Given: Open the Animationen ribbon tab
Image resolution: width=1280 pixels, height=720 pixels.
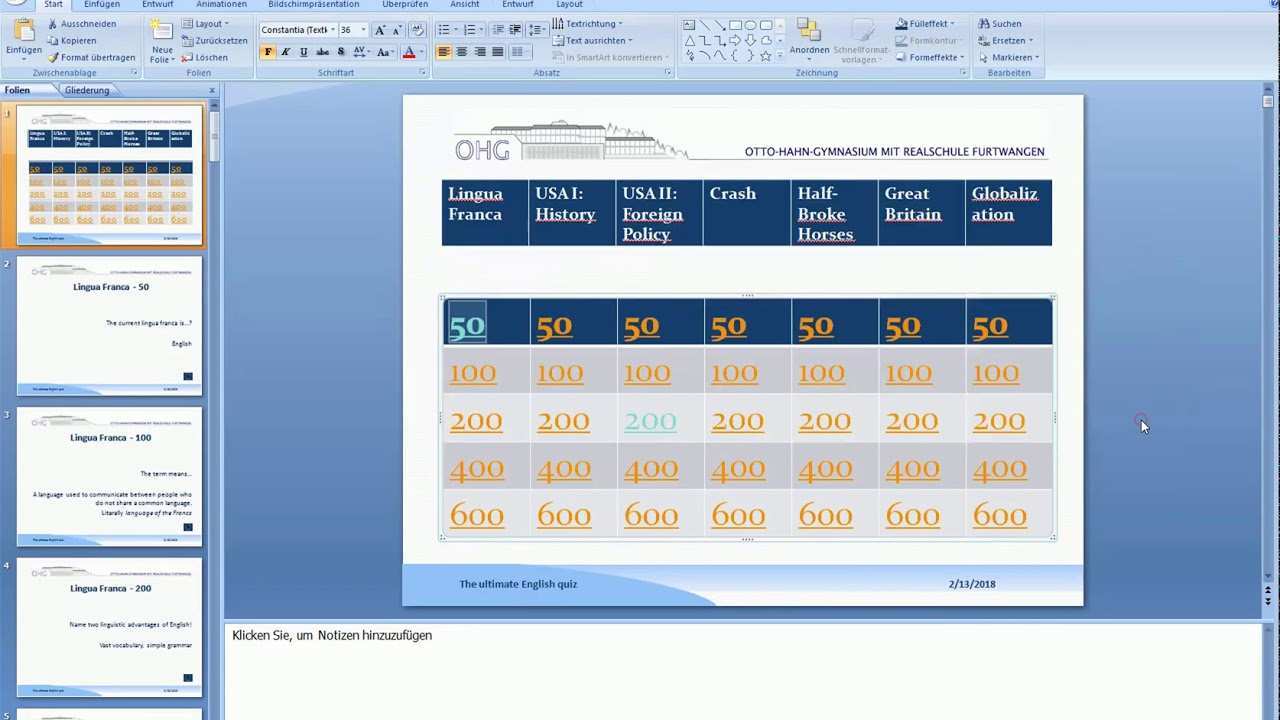Looking at the screenshot, I should pos(221,5).
